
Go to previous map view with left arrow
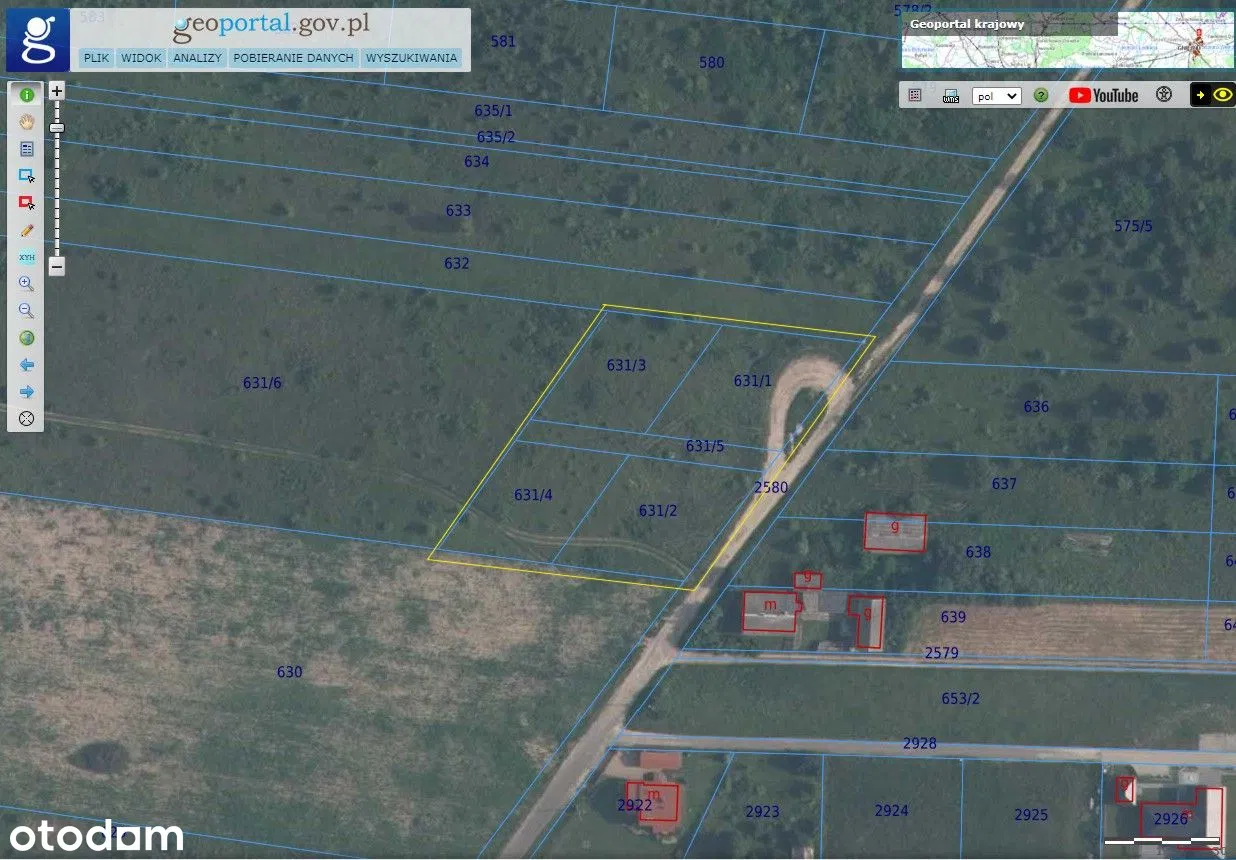click(27, 365)
